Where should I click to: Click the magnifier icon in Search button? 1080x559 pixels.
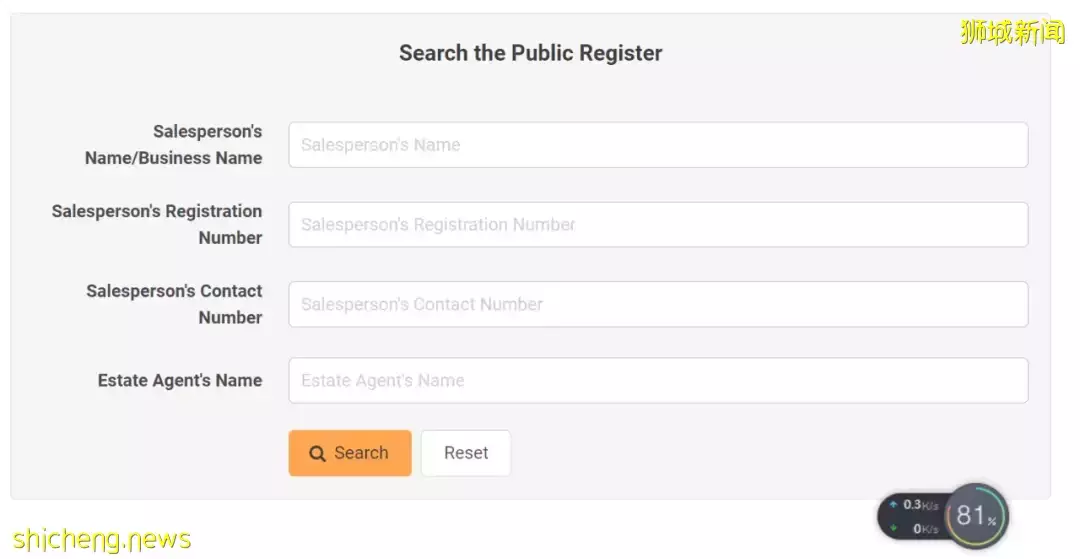point(318,454)
